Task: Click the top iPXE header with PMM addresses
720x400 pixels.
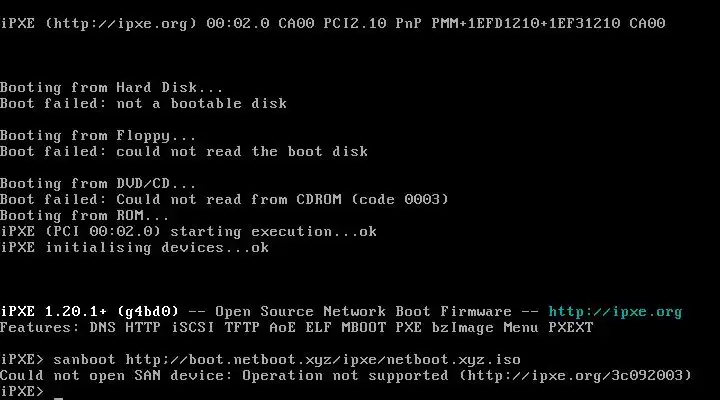Action: (x=333, y=23)
